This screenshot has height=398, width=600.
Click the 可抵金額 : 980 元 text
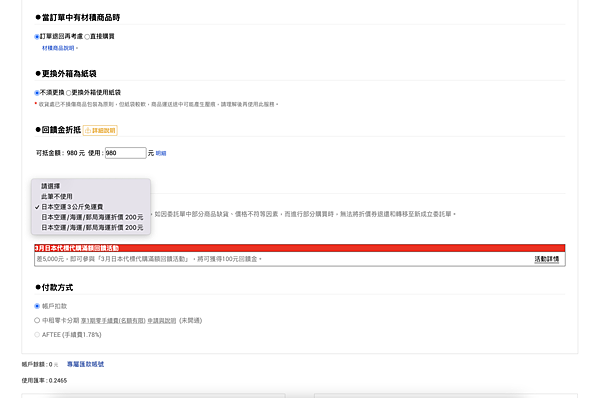pos(60,153)
